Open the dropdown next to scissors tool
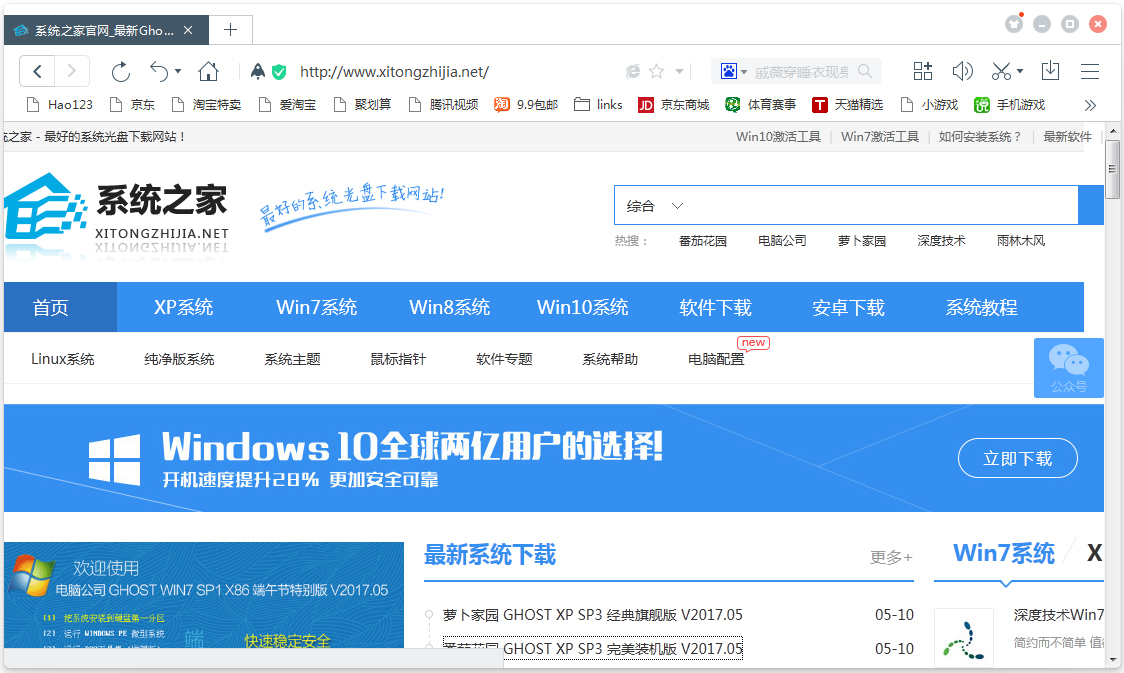 (1020, 71)
